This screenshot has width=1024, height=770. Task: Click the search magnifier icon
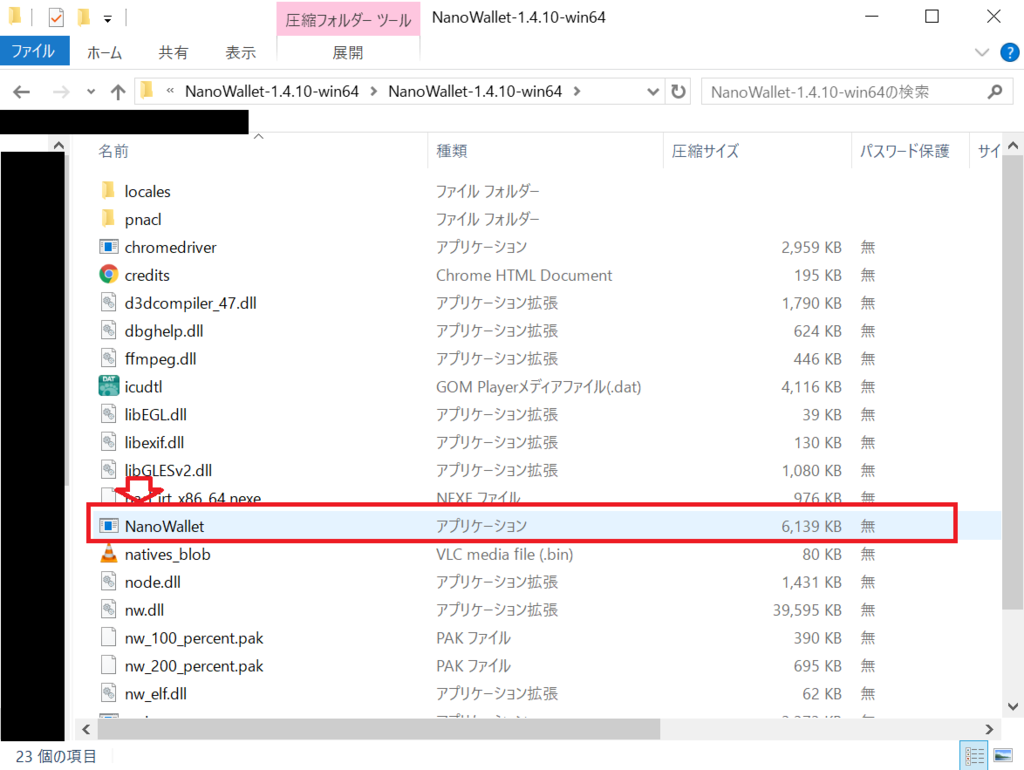(995, 92)
